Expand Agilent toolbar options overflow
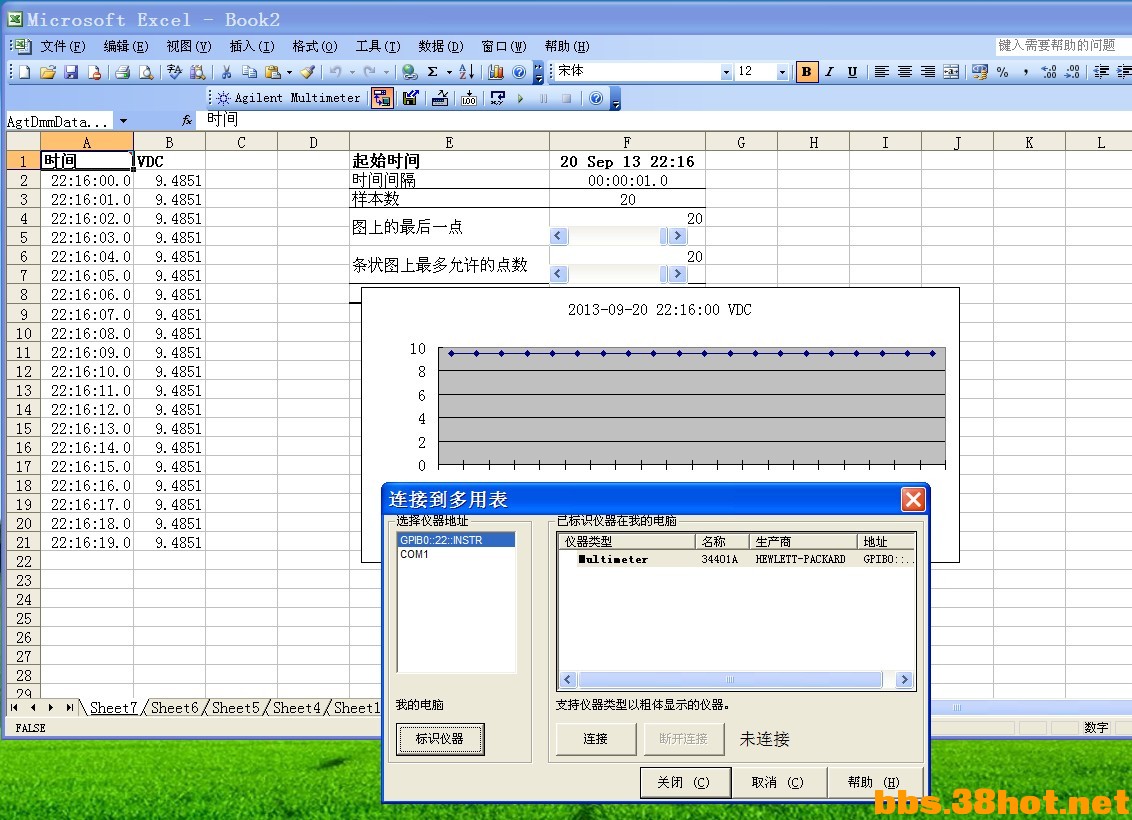 (x=616, y=98)
